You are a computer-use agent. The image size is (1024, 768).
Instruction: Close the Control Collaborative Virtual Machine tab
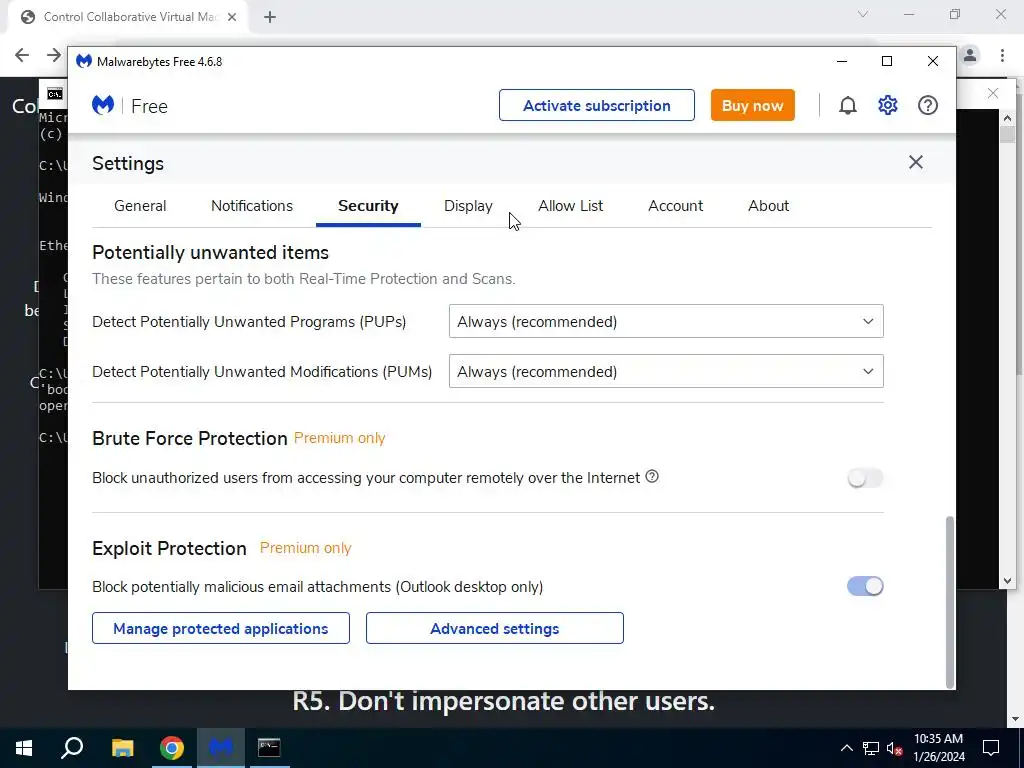tap(232, 17)
